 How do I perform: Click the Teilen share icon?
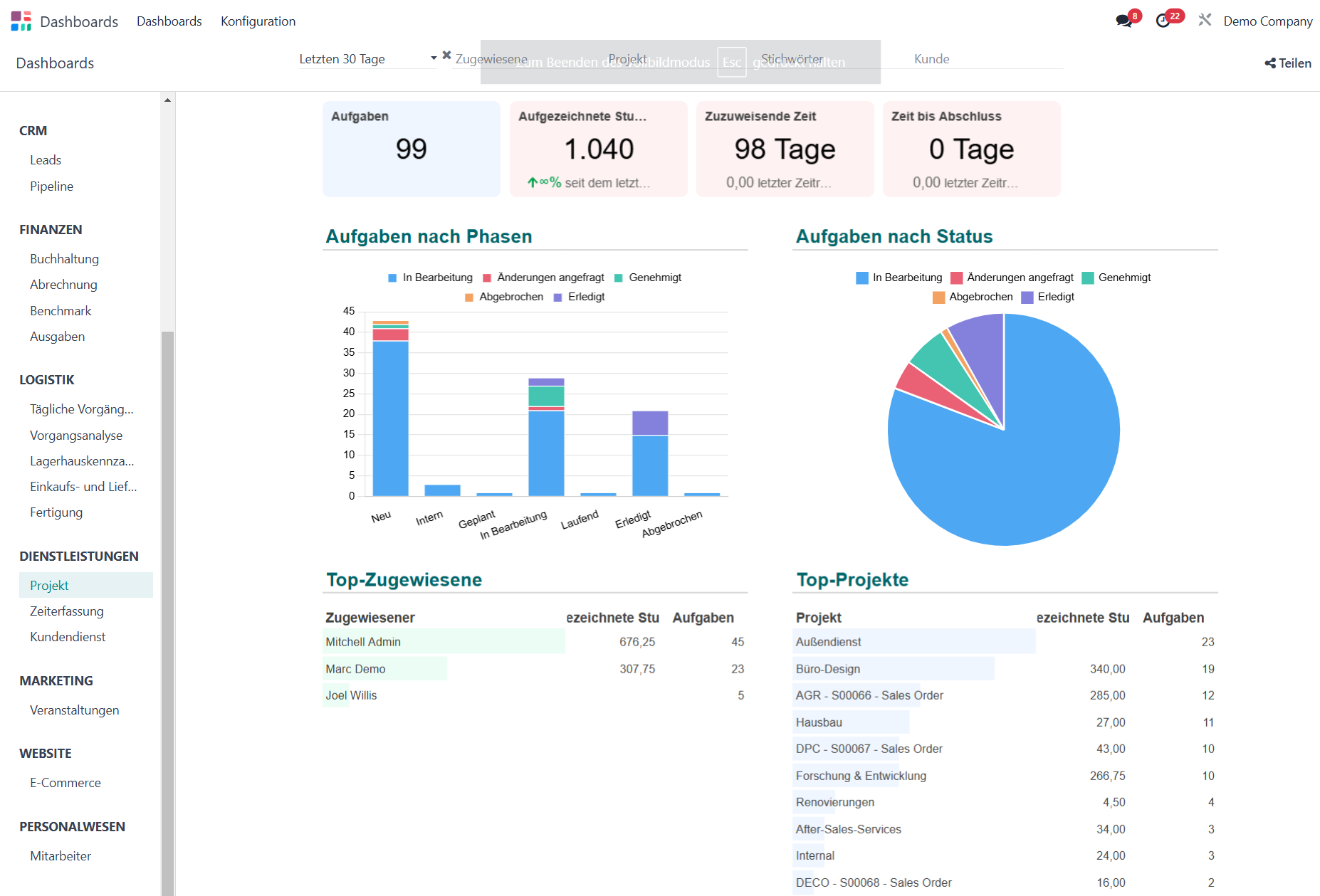coord(1269,63)
